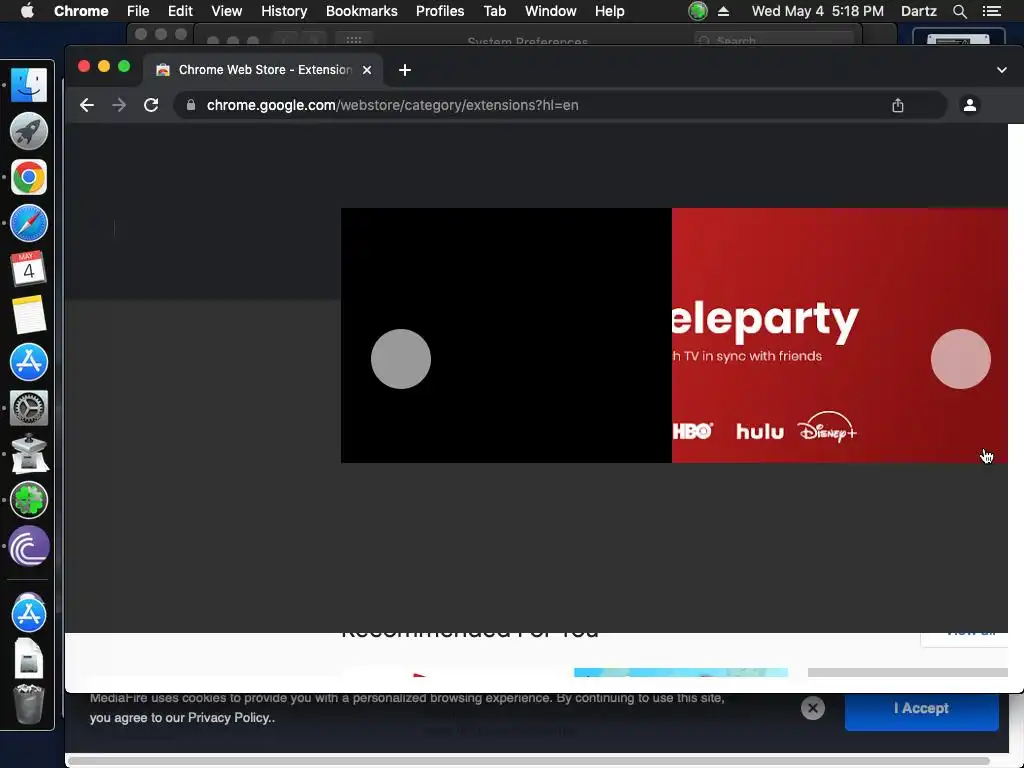Image resolution: width=1024 pixels, height=768 pixels.
Task: Select the Chrome Web Store - Extensions tab
Action: pos(263,70)
